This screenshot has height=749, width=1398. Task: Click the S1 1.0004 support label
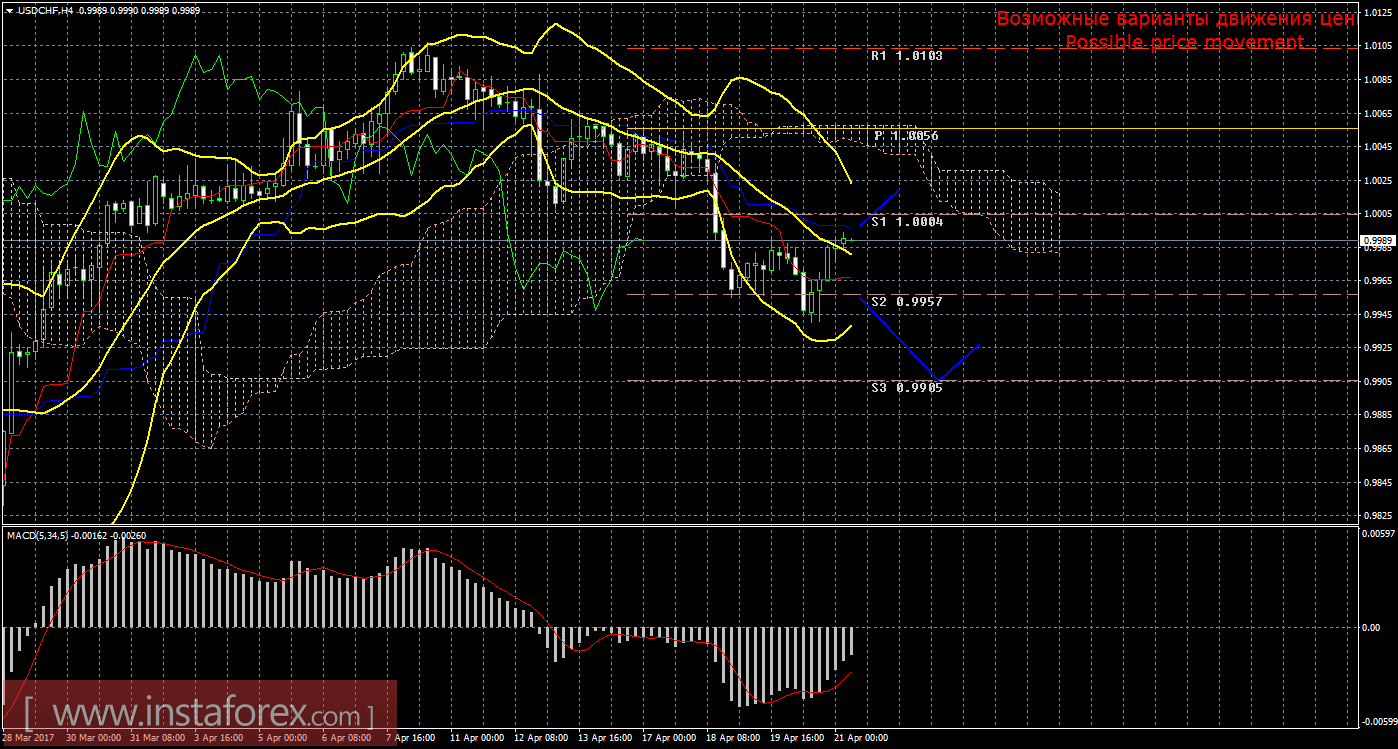point(906,222)
